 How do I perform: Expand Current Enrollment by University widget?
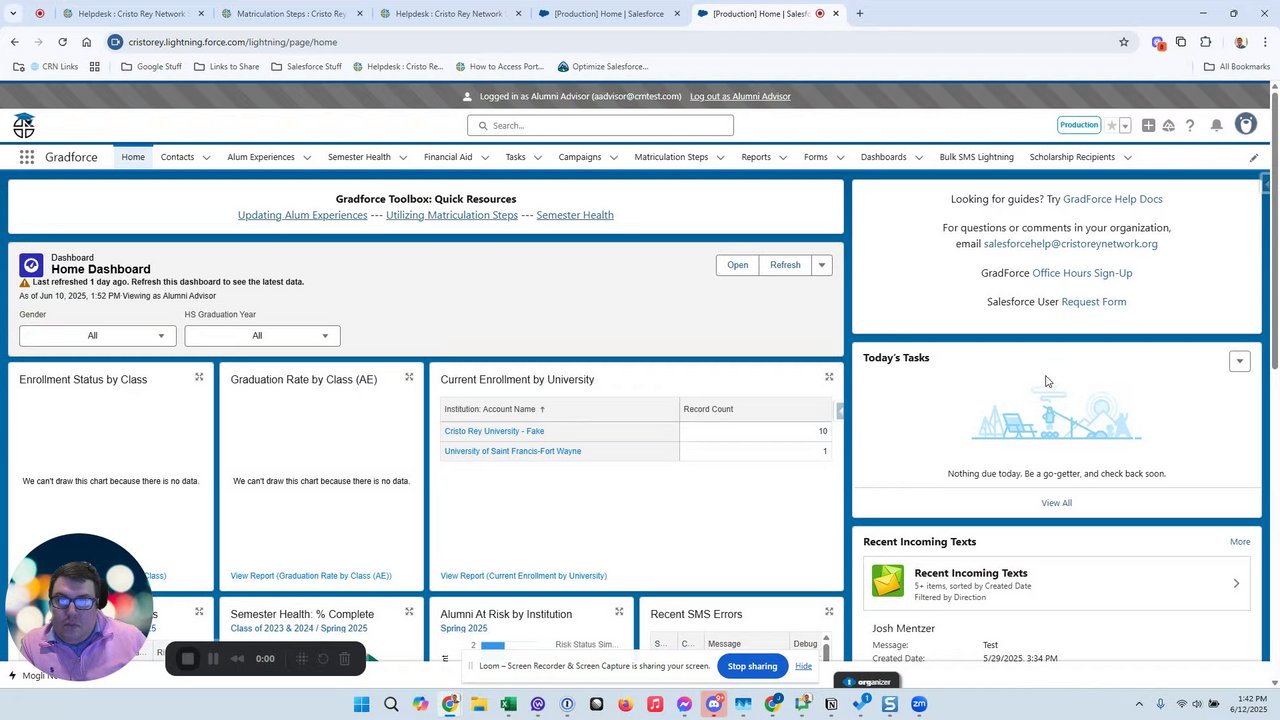coord(829,377)
